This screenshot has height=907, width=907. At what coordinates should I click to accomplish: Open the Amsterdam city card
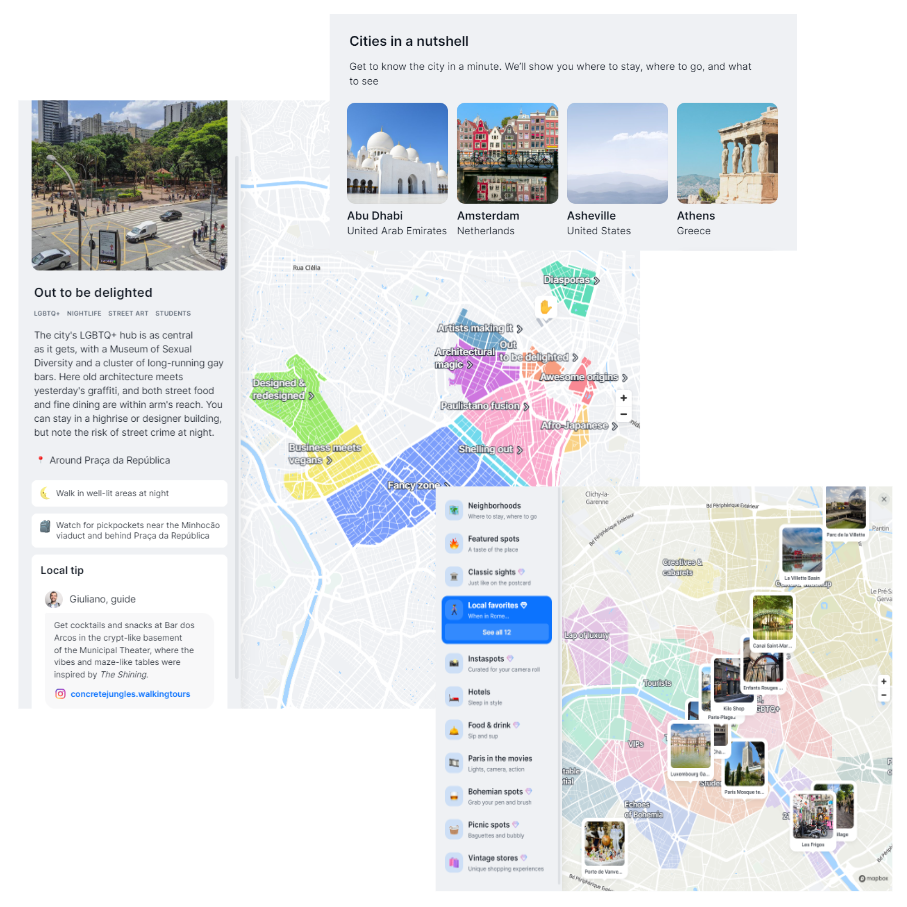point(507,169)
